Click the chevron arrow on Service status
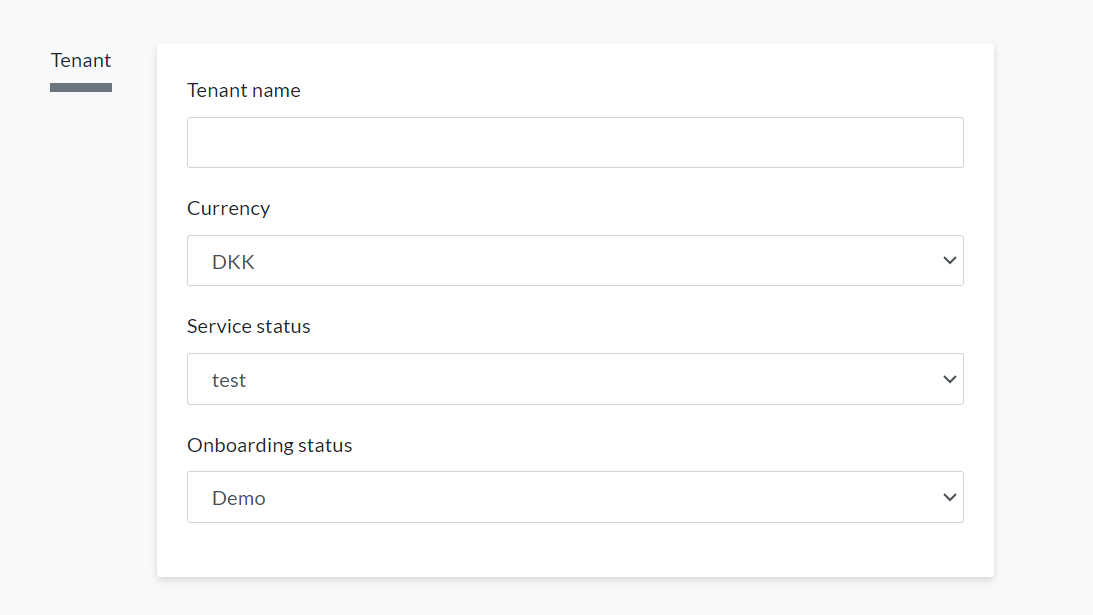This screenshot has height=615, width=1093. point(949,379)
